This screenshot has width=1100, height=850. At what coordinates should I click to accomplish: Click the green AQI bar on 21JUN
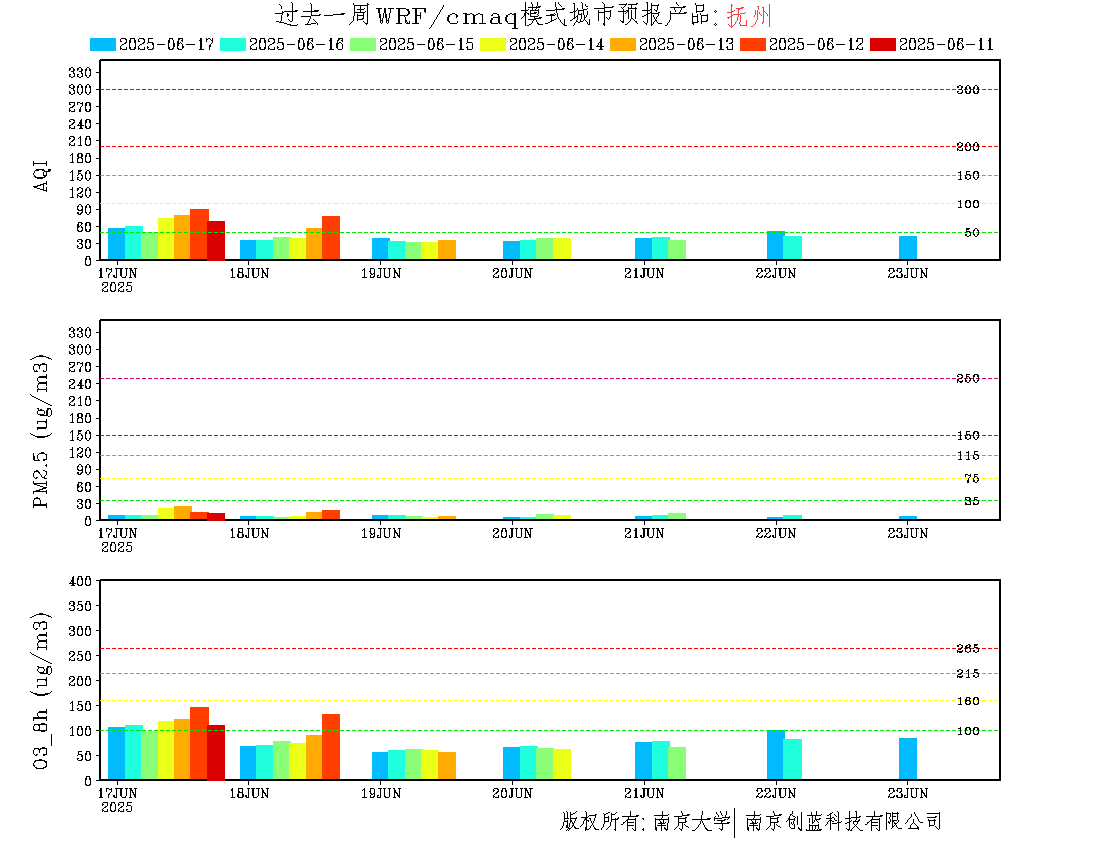[677, 250]
